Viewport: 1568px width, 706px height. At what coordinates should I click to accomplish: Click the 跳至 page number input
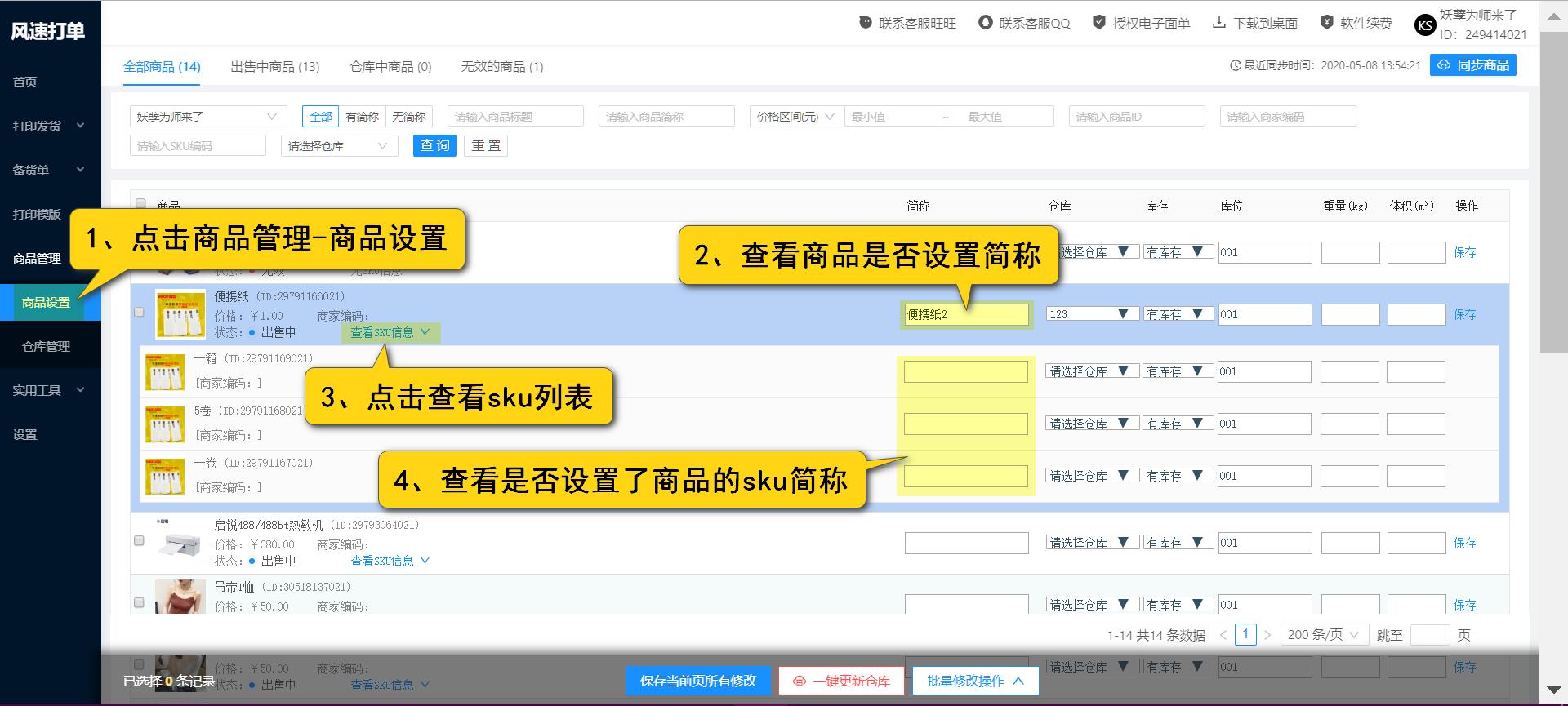[1430, 635]
